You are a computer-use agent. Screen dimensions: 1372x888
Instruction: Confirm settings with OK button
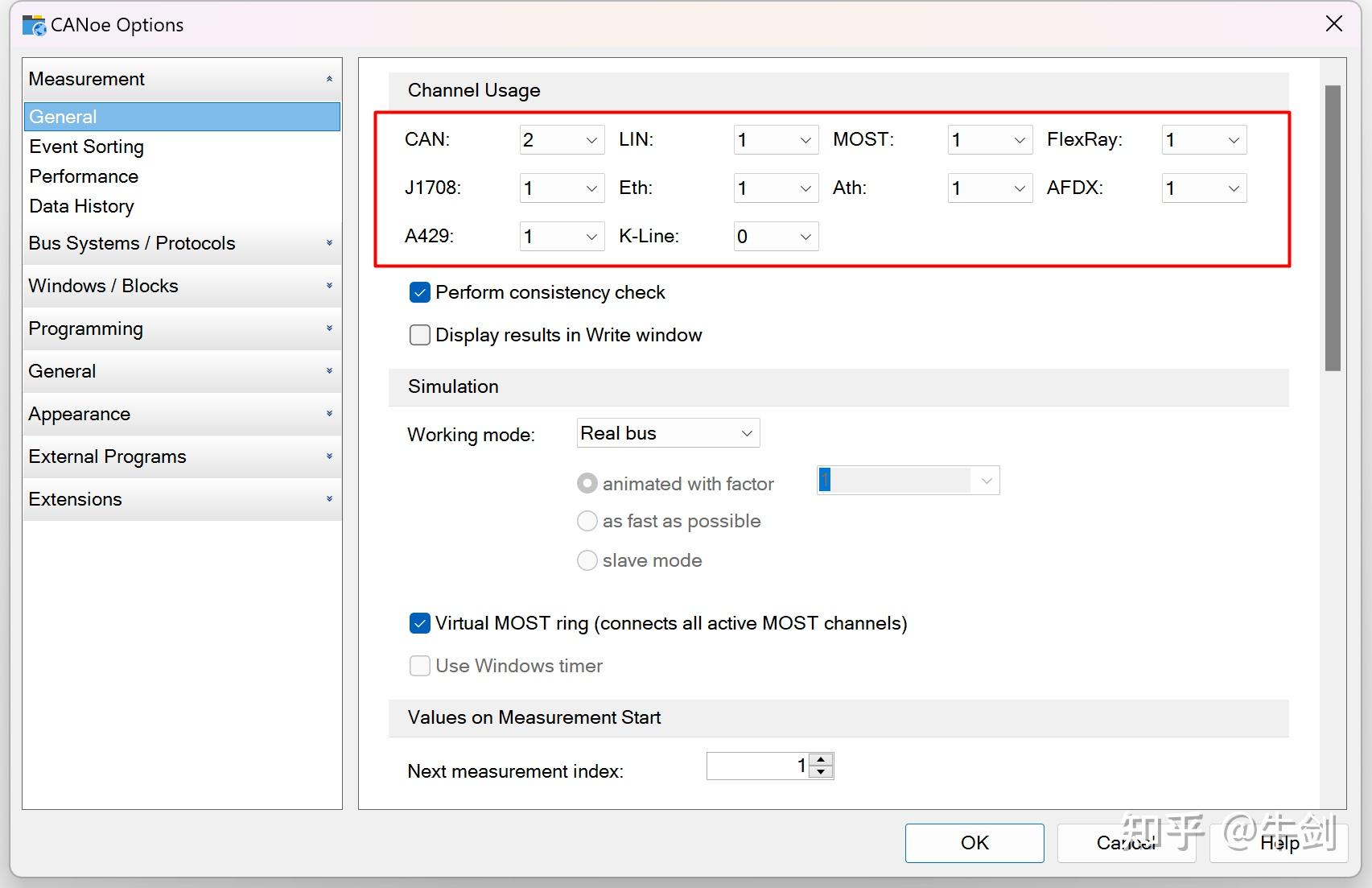pos(974,843)
